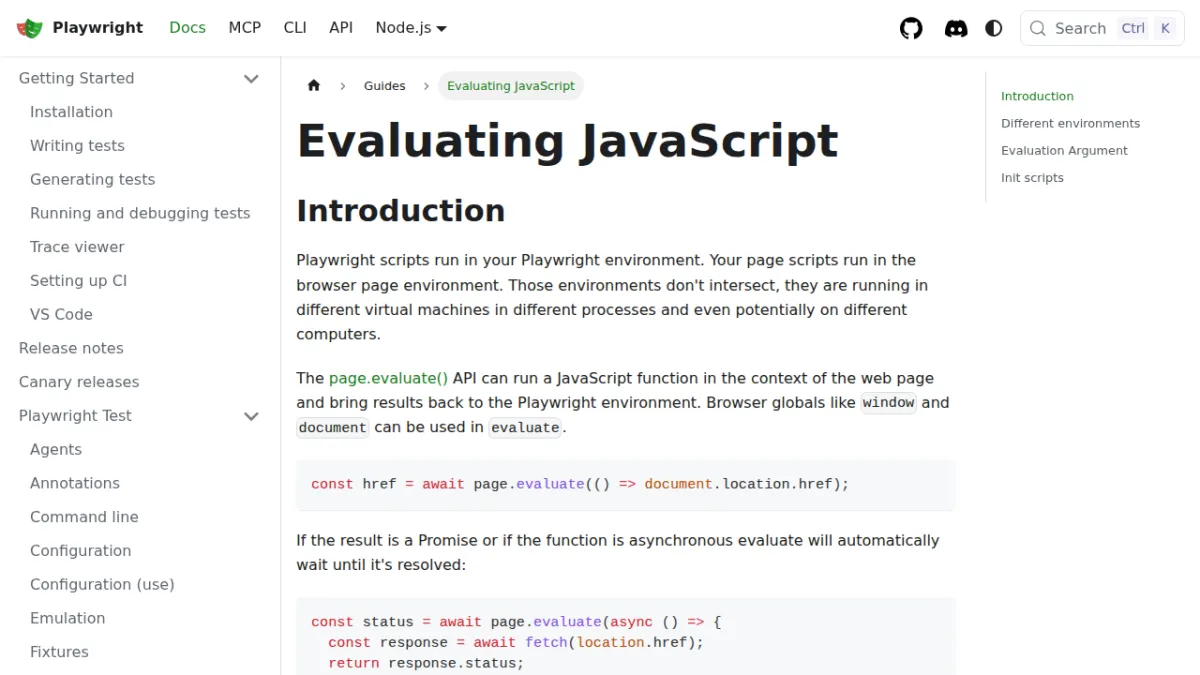This screenshot has height=675, width=1200.
Task: Open the Docs tab
Action: [x=187, y=28]
